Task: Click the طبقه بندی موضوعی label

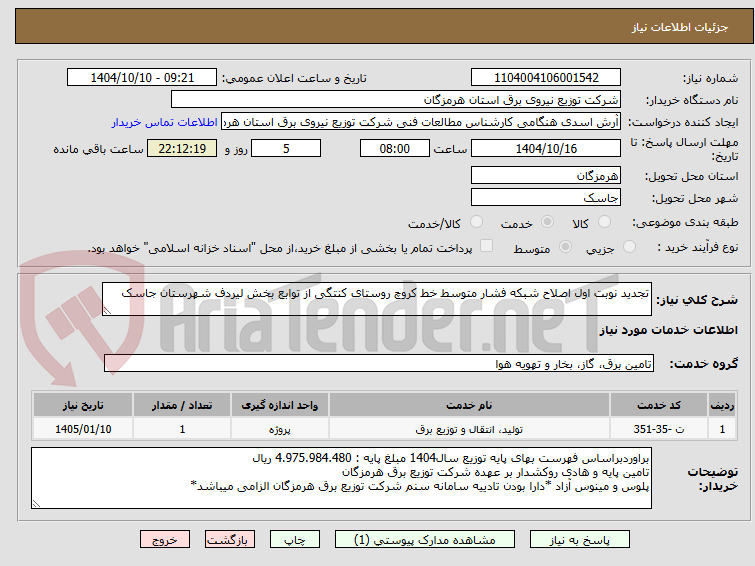Action: [685, 222]
